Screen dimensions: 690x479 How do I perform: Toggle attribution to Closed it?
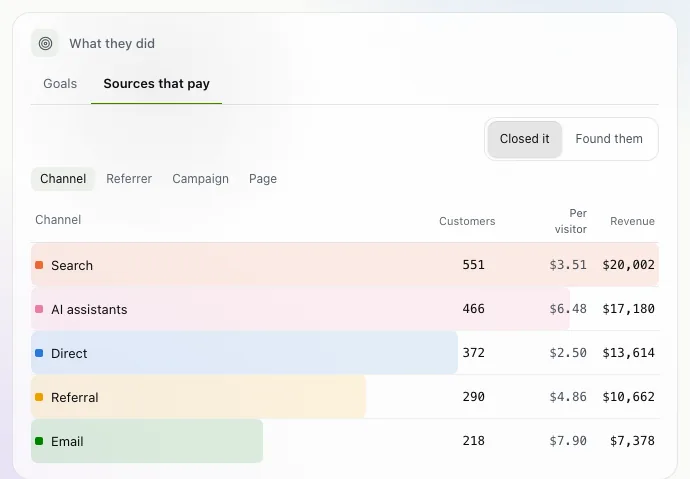click(x=525, y=139)
